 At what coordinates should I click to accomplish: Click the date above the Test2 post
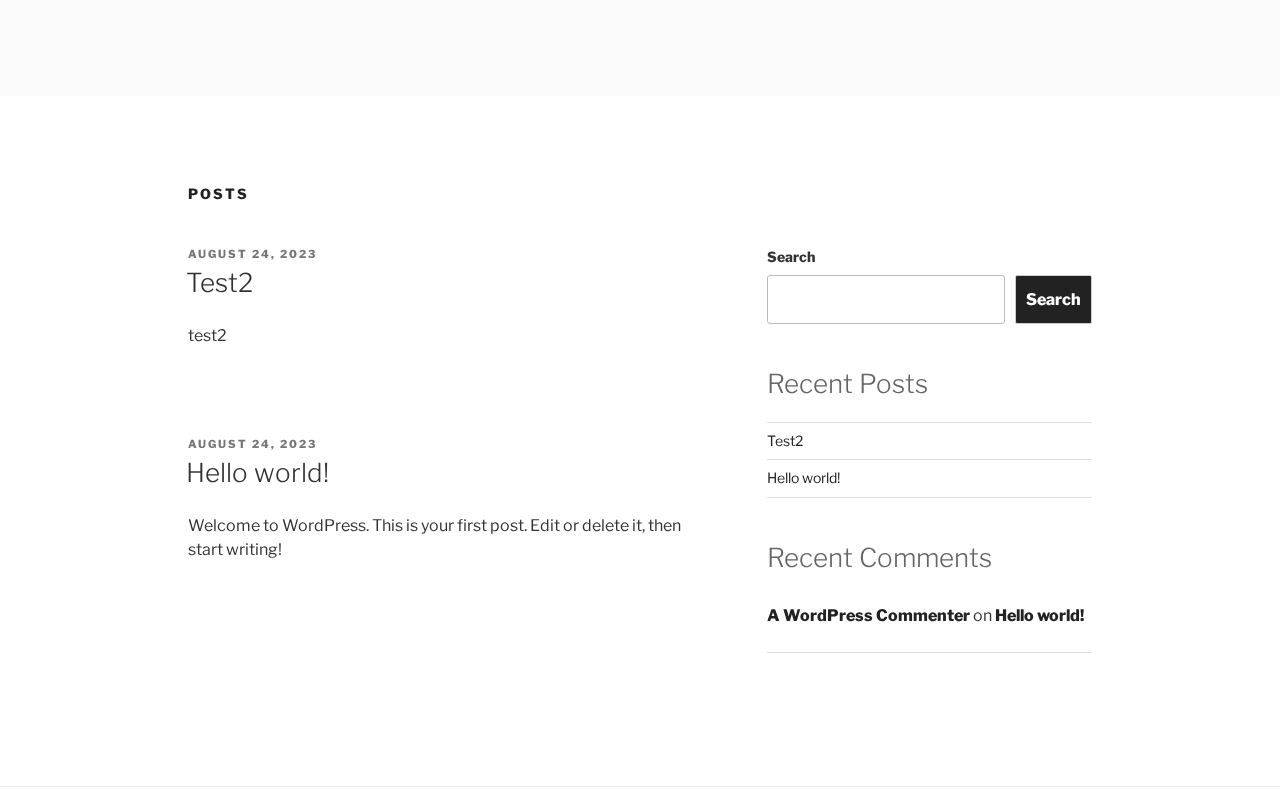[252, 254]
